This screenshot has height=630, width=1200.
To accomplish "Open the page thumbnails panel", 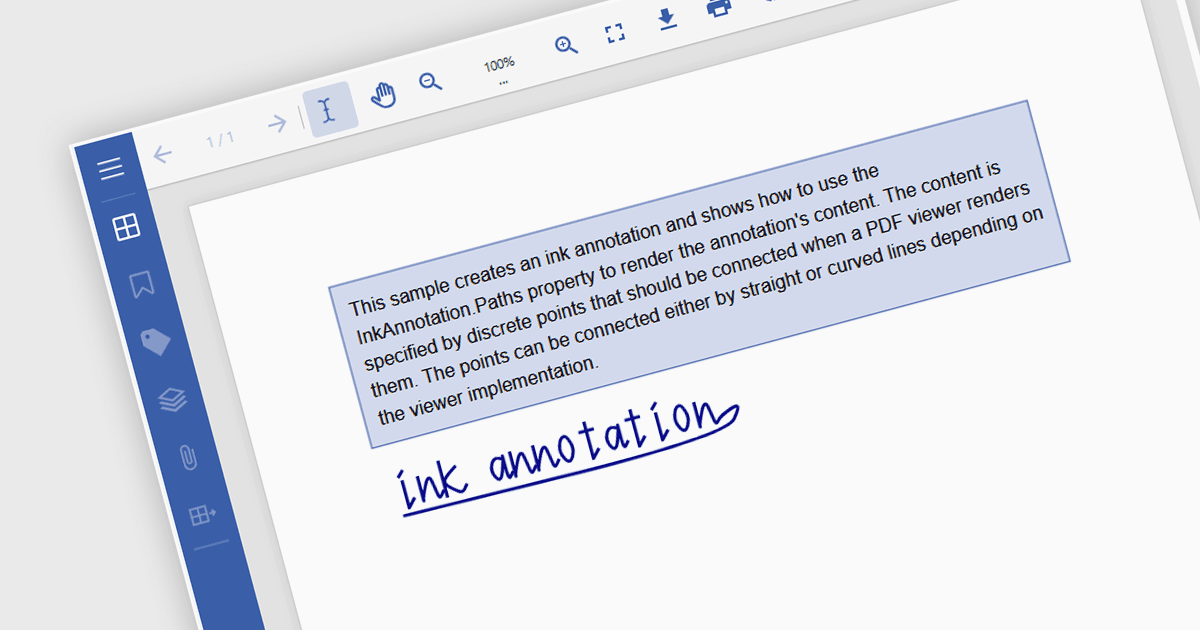I will coord(127,227).
